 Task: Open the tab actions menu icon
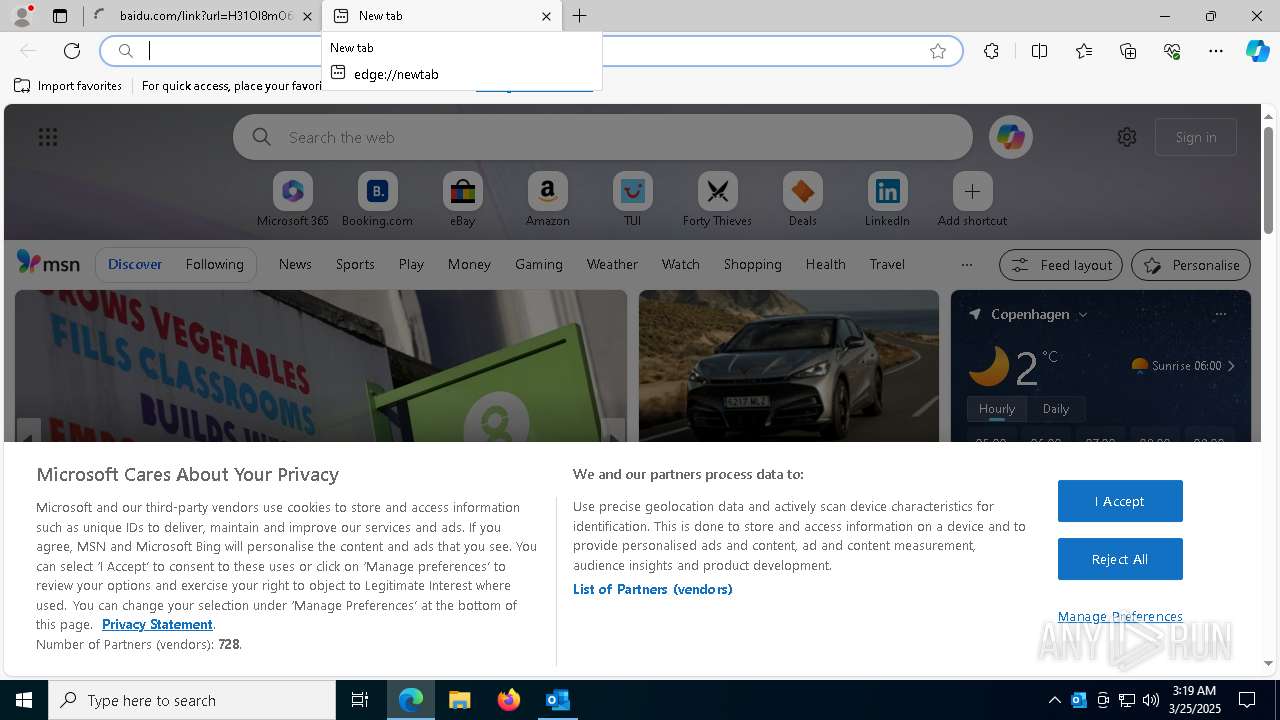tap(60, 16)
